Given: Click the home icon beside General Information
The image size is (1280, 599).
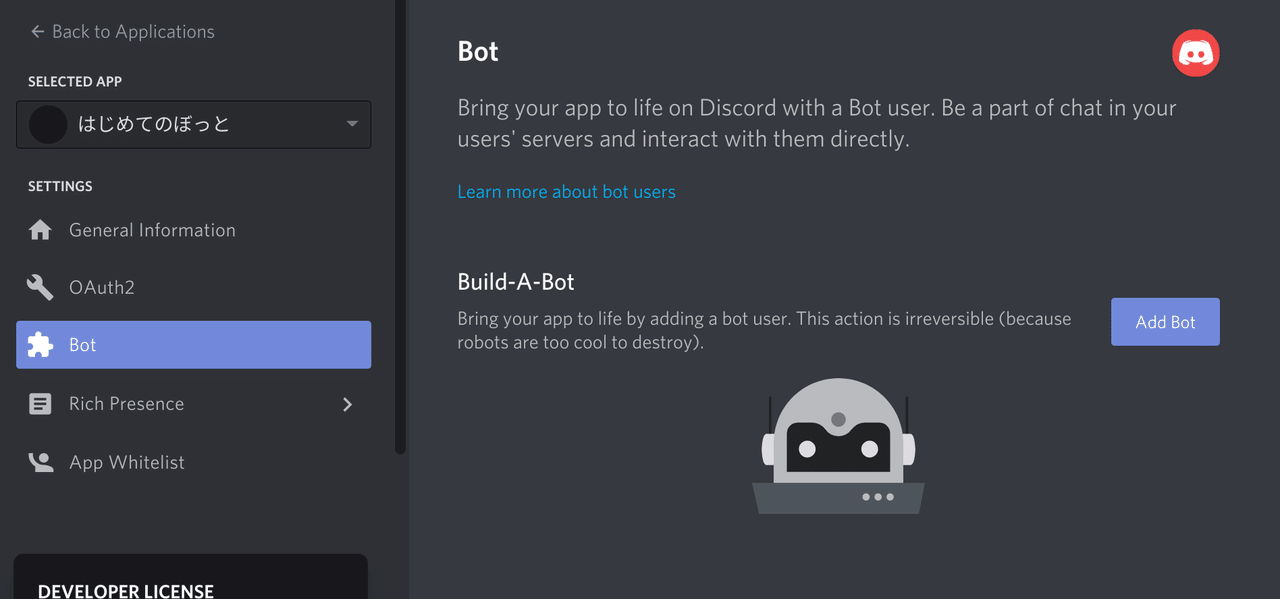Looking at the screenshot, I should coord(40,229).
